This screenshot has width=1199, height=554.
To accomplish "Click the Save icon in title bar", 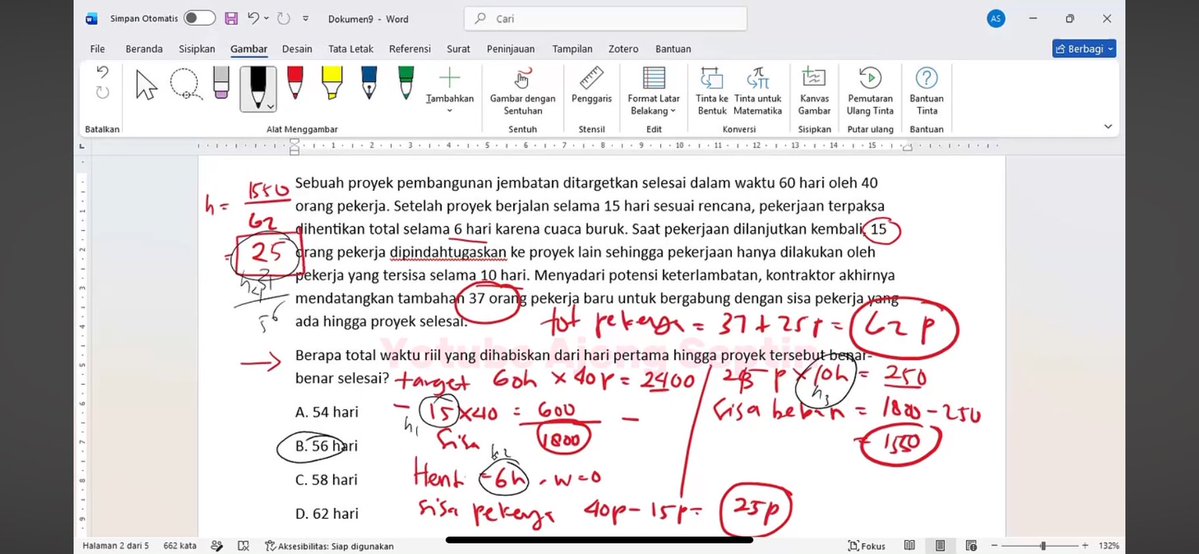I will click(232, 18).
